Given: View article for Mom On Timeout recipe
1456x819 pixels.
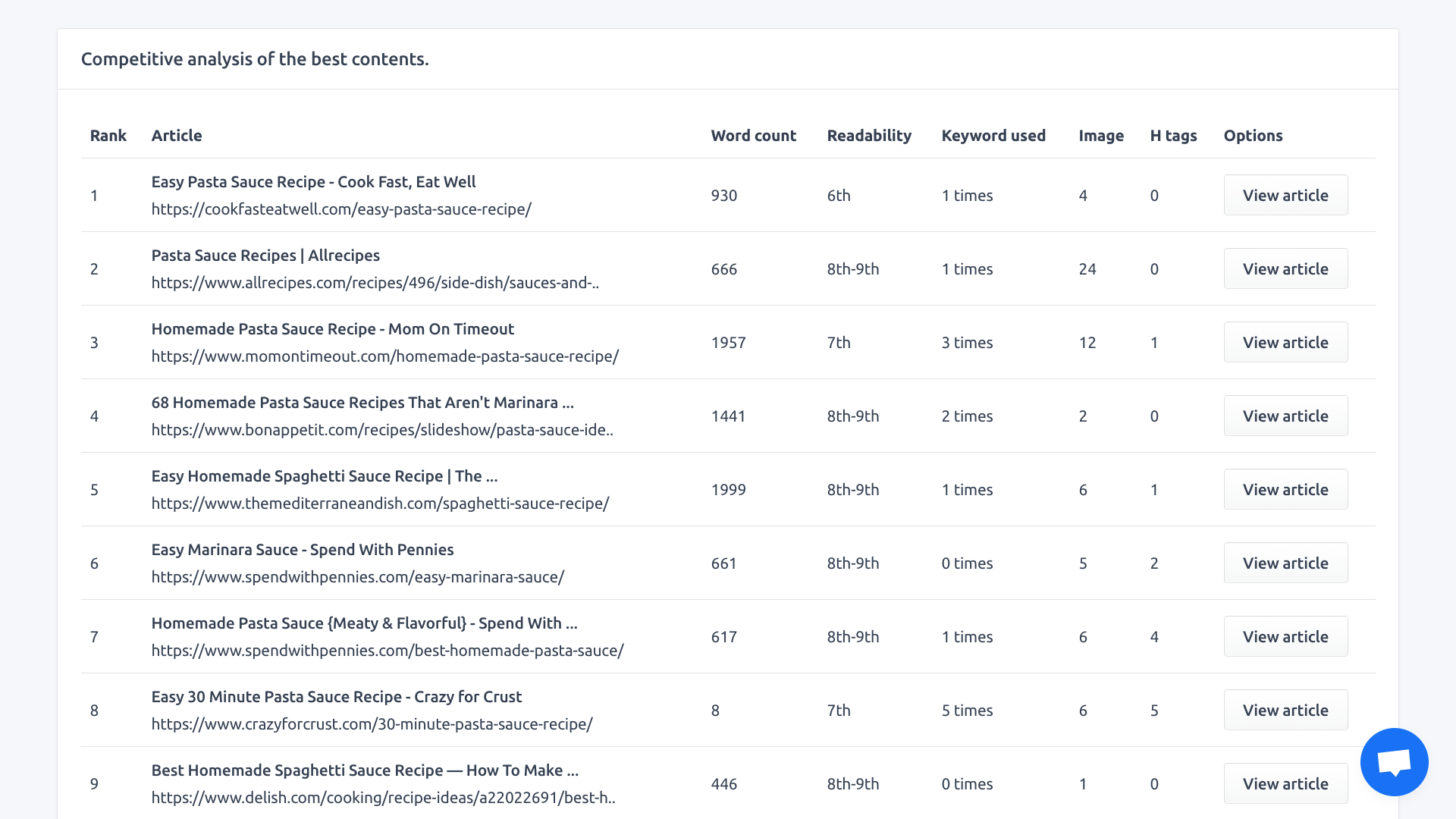Looking at the screenshot, I should coord(1285,342).
